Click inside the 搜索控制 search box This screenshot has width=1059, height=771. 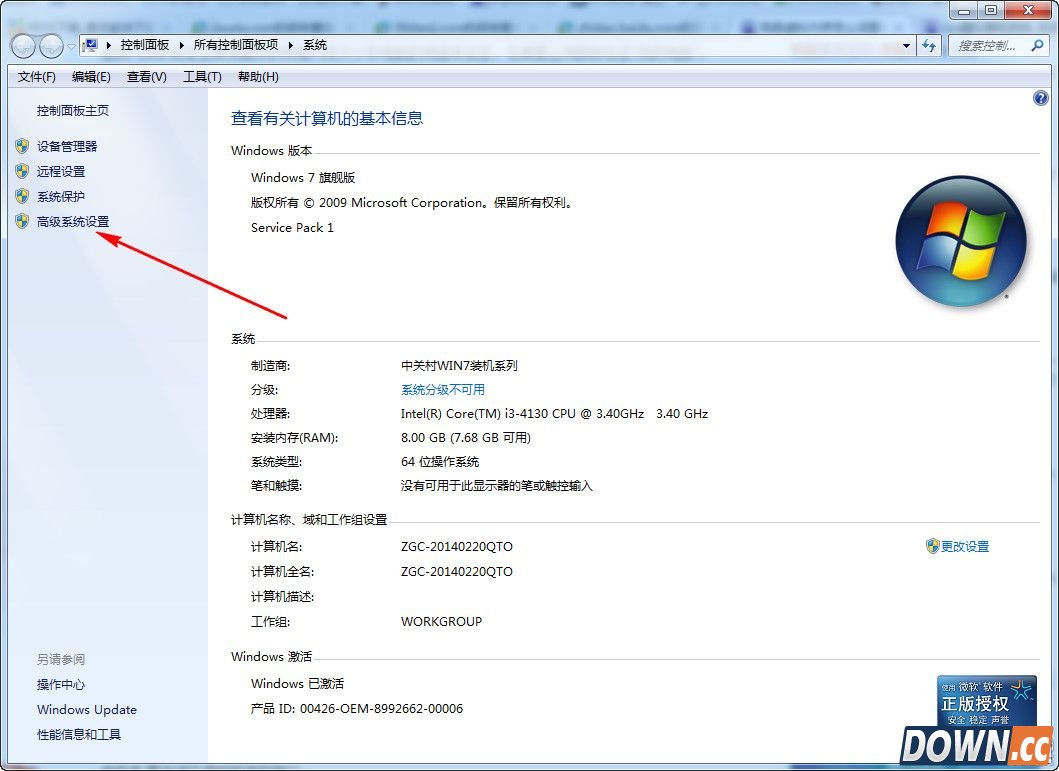click(x=990, y=45)
